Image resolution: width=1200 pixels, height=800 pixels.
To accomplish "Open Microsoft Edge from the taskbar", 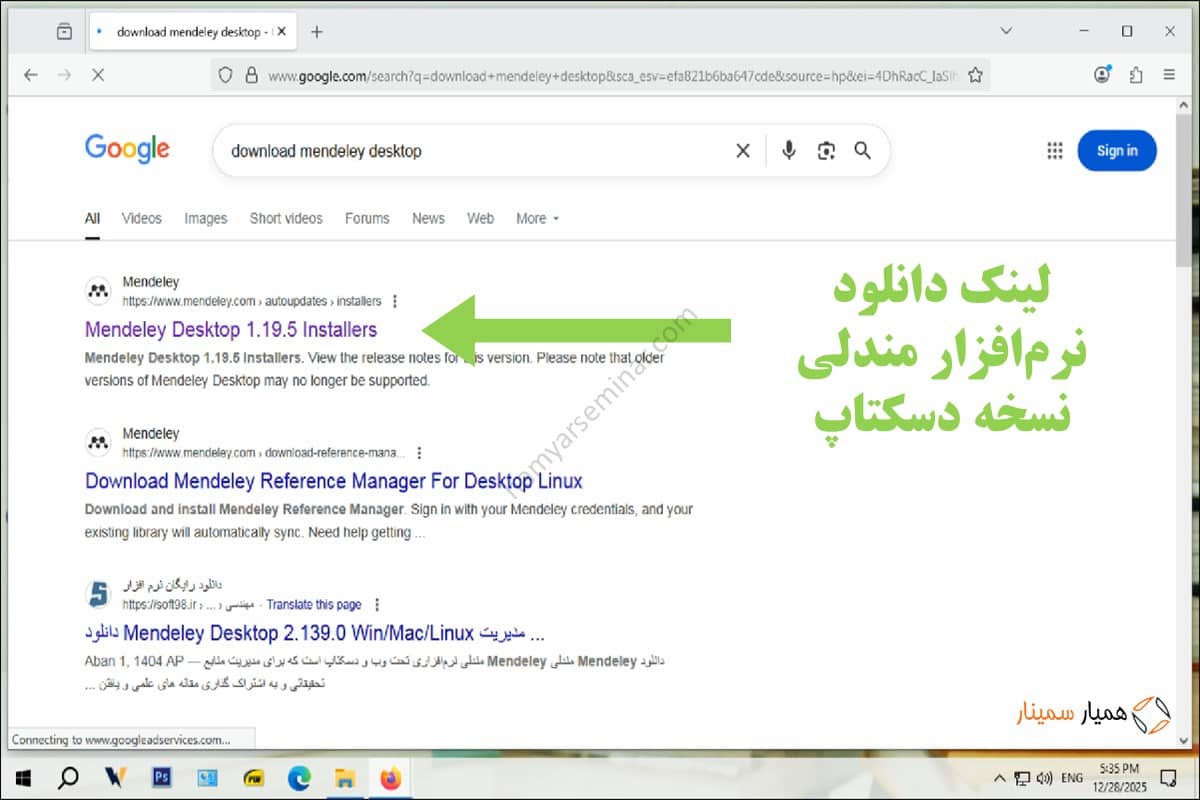I will [x=299, y=777].
